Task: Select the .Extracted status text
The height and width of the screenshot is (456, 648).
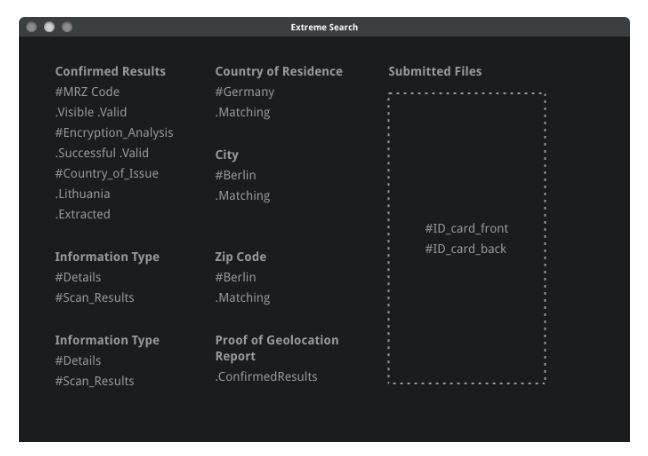Action: coord(83,214)
